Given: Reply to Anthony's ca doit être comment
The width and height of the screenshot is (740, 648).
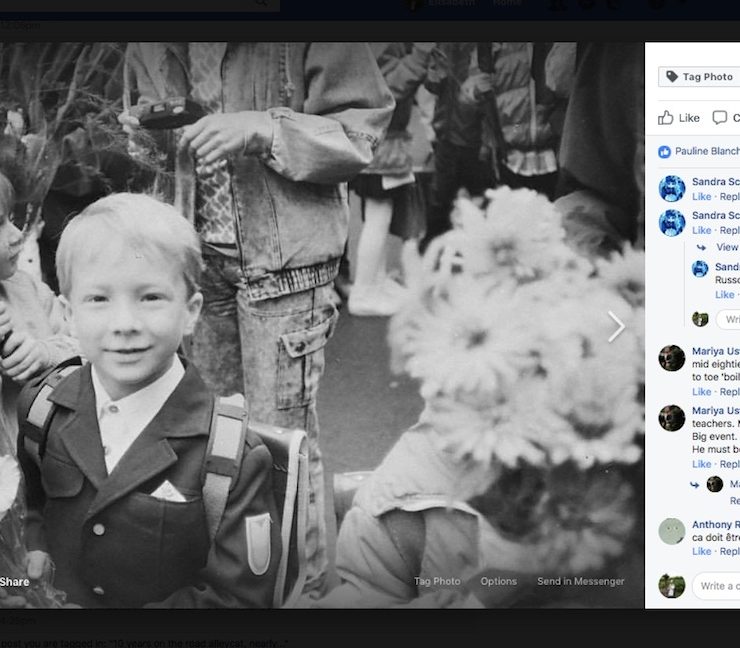Looking at the screenshot, I should point(730,551).
